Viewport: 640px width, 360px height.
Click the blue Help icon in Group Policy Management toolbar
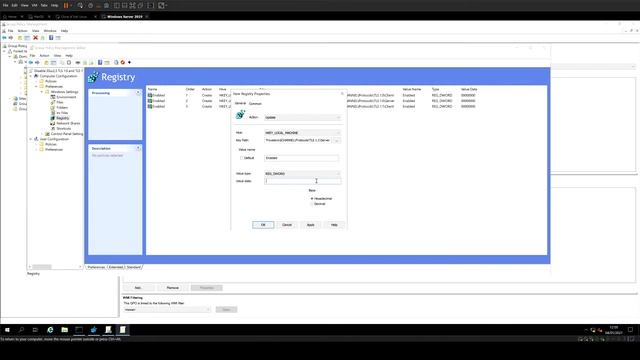tap(51, 38)
